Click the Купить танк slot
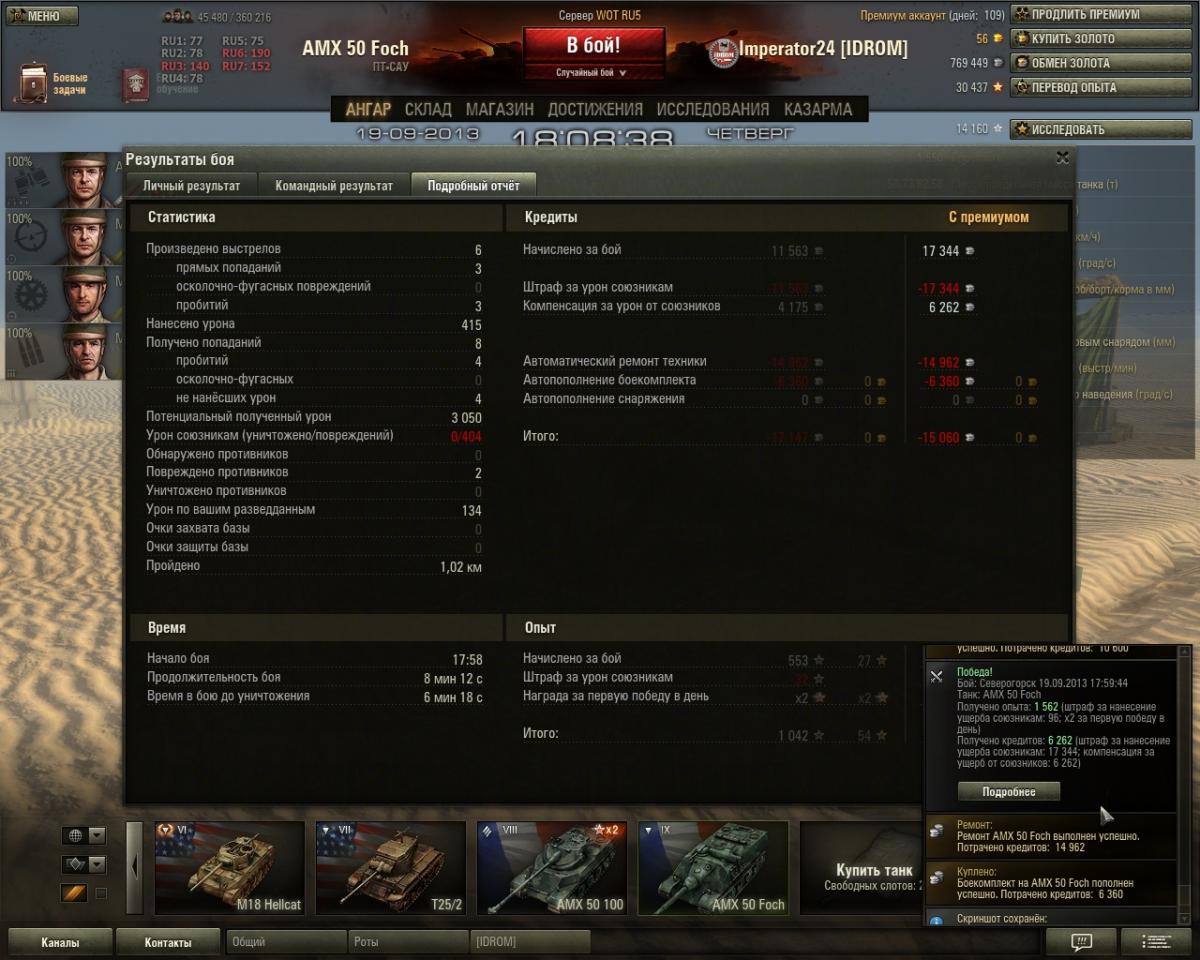 861,868
